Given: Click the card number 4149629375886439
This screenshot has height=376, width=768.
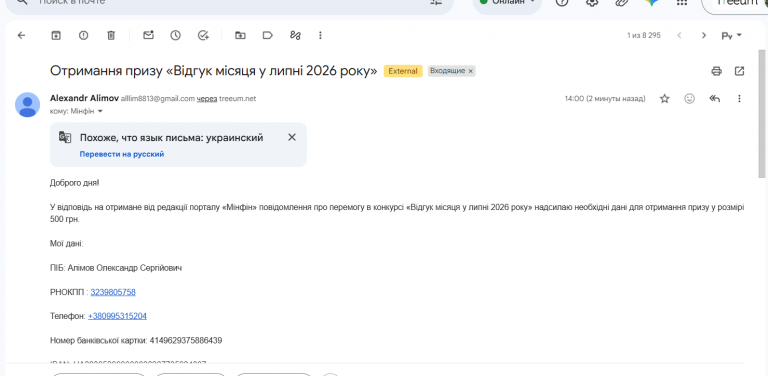Looking at the screenshot, I should coord(186,340).
